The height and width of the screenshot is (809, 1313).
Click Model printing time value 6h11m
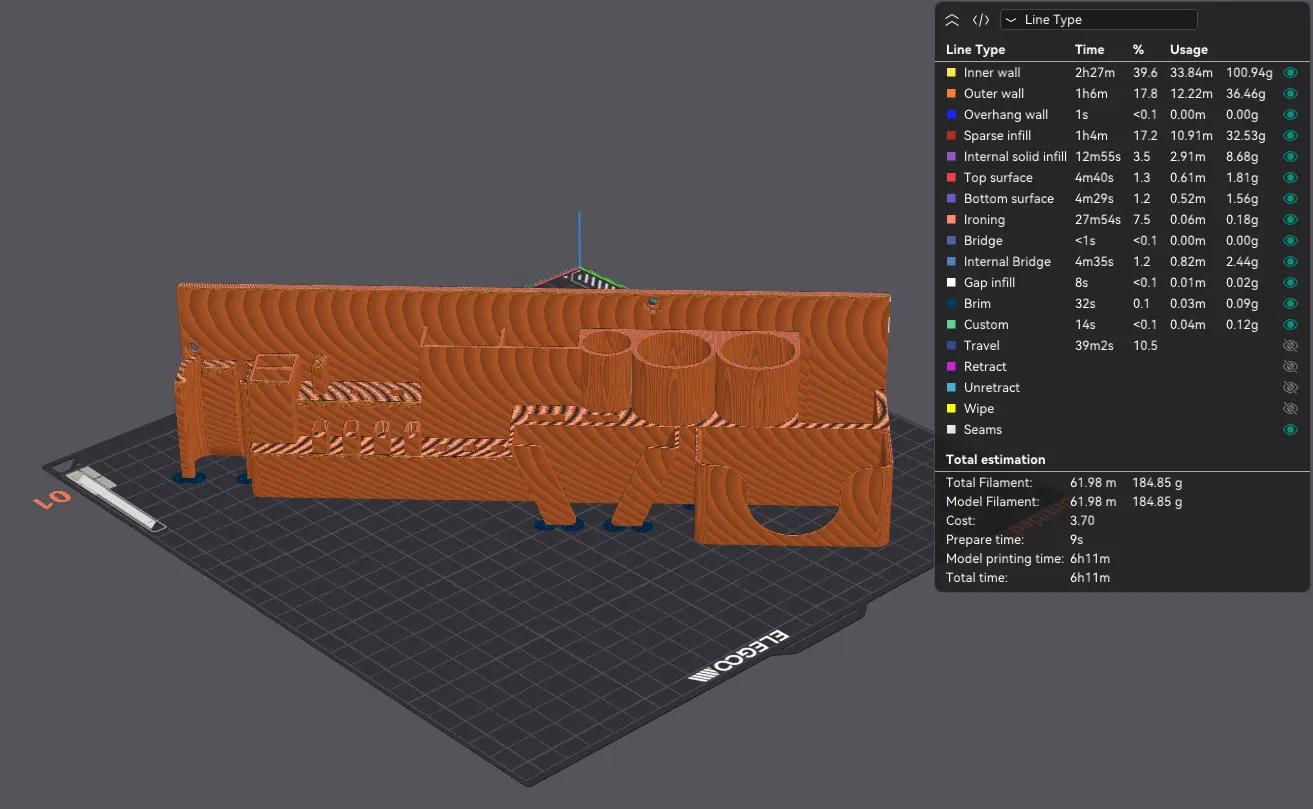pyautogui.click(x=1090, y=559)
